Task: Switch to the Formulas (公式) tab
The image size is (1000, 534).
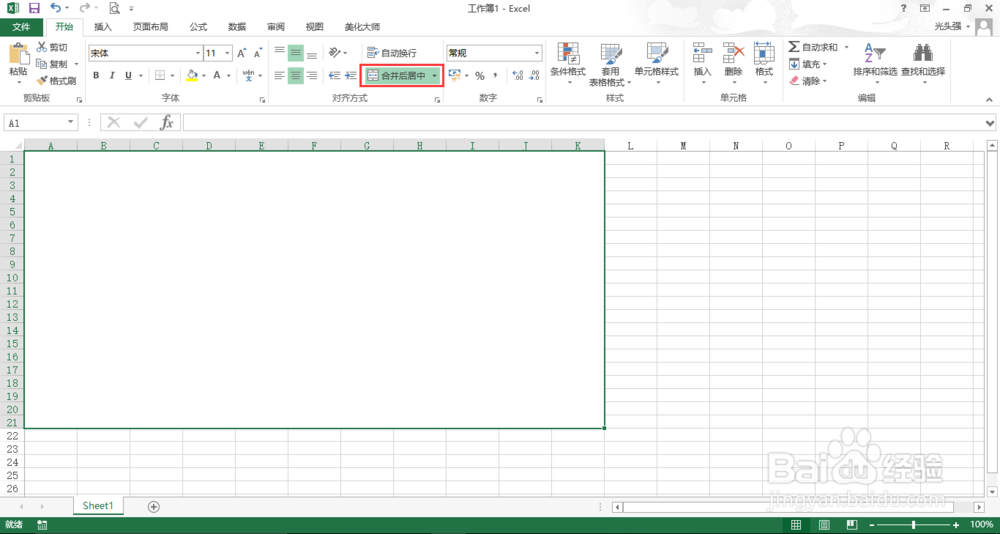Action: tap(198, 27)
